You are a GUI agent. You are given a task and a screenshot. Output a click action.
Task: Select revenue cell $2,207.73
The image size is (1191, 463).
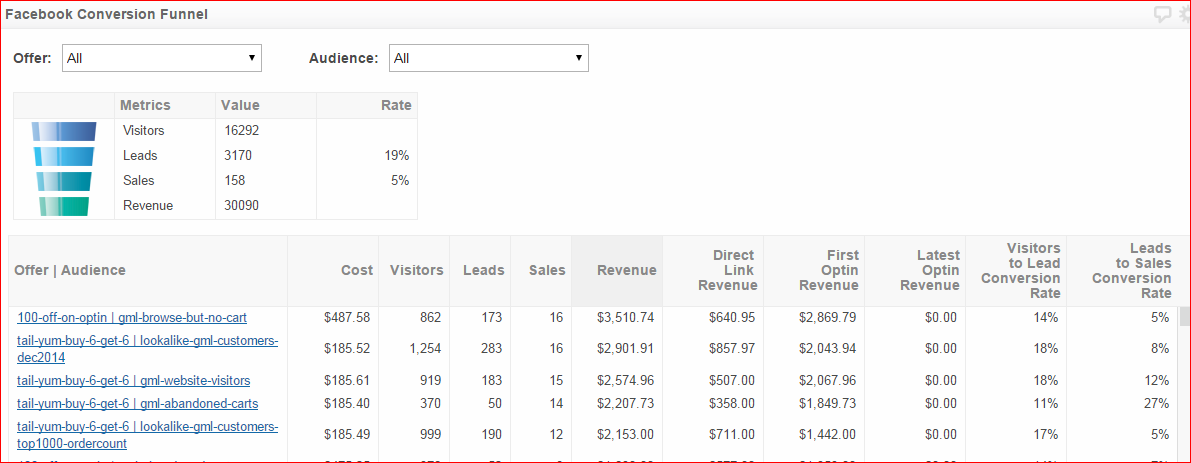[x=626, y=404]
